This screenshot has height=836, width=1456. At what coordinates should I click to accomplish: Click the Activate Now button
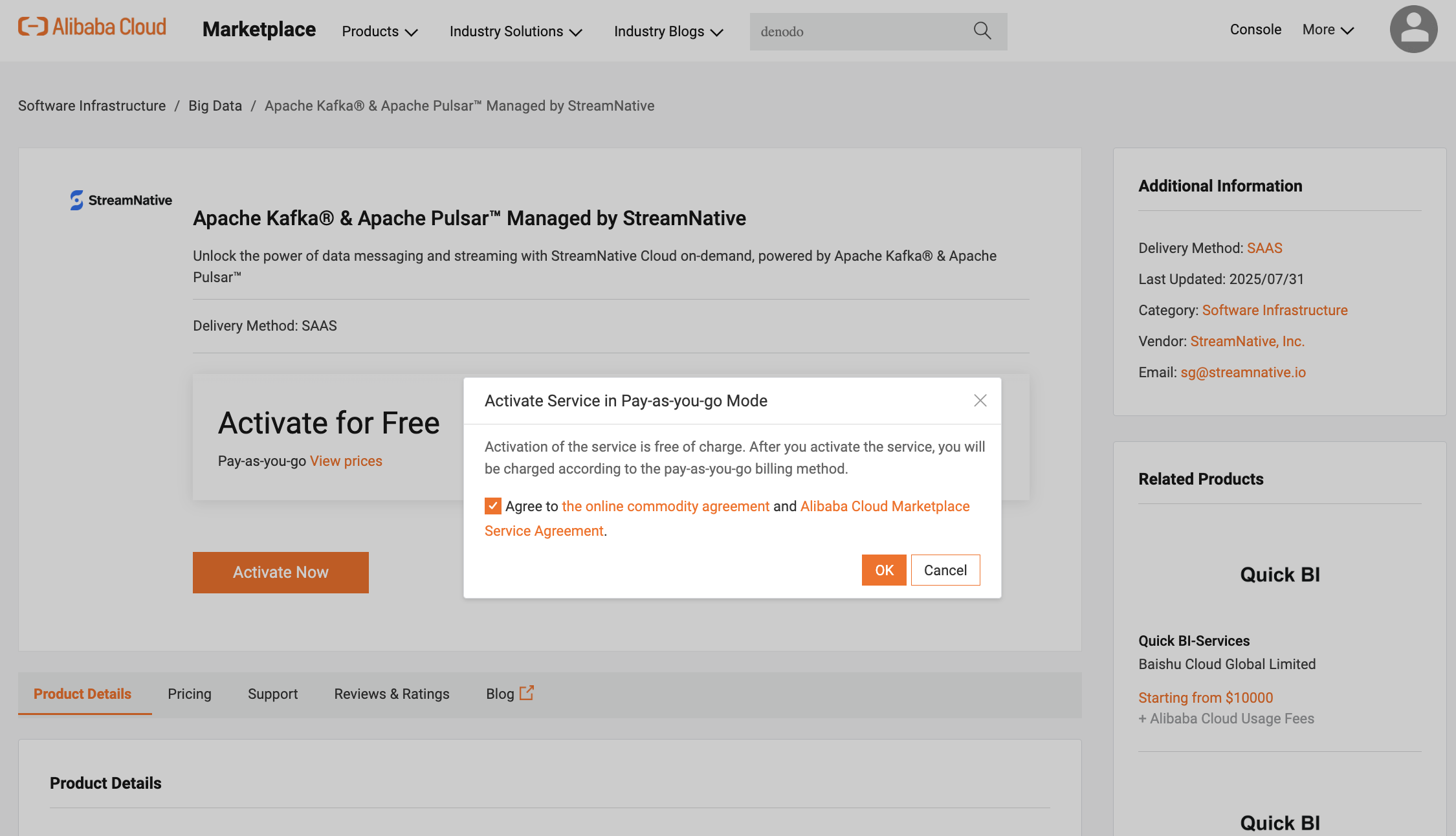(x=281, y=573)
